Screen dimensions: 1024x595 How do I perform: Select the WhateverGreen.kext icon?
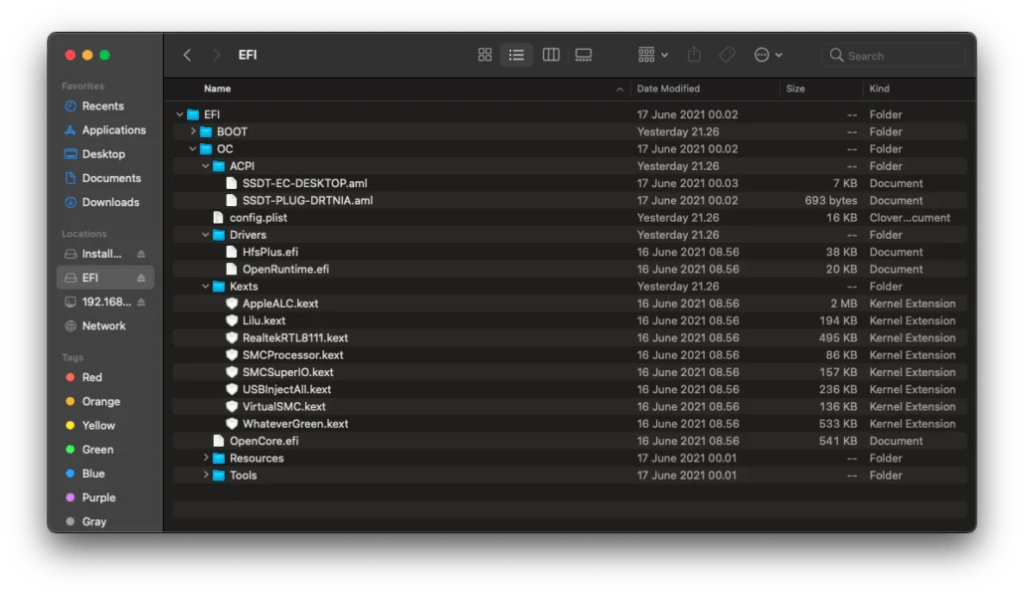(231, 424)
